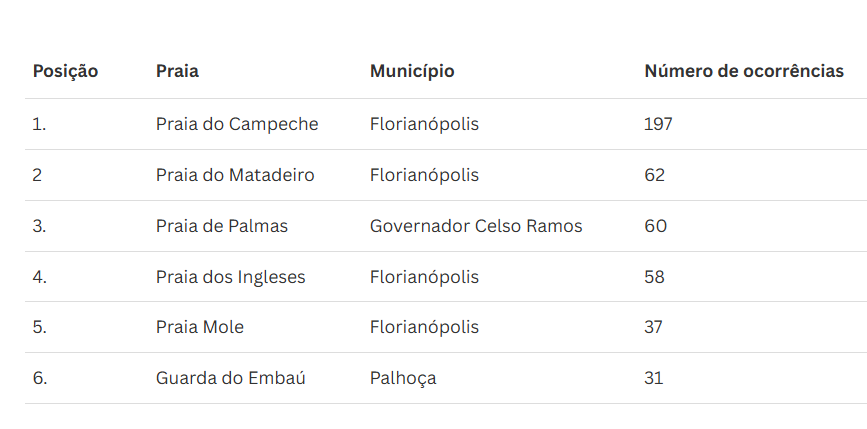The height and width of the screenshot is (429, 867).
Task: Click the Número de ocorrências header
Action: 743,72
